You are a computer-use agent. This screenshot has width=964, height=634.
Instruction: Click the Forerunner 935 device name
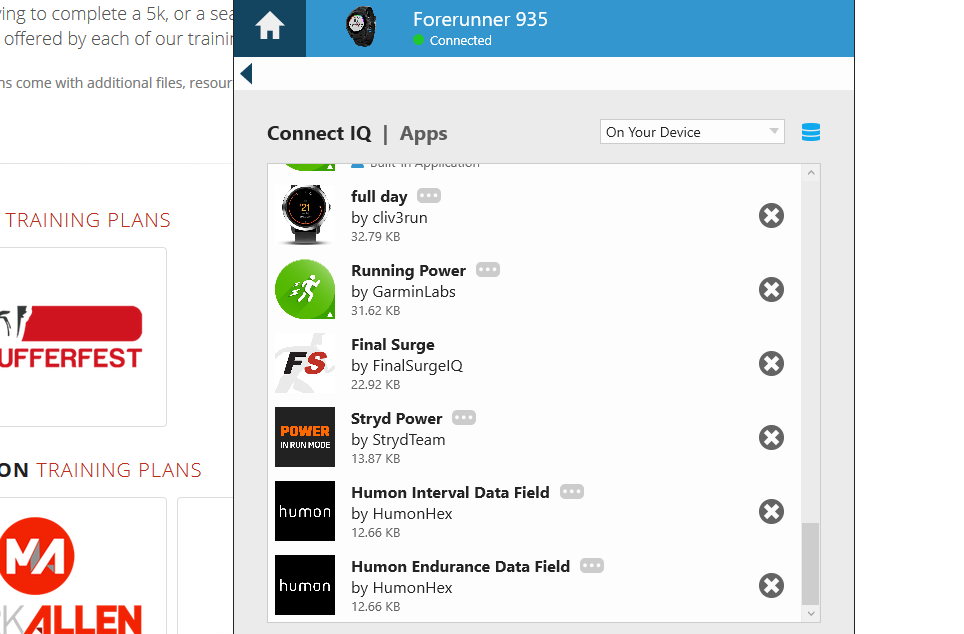tap(480, 19)
